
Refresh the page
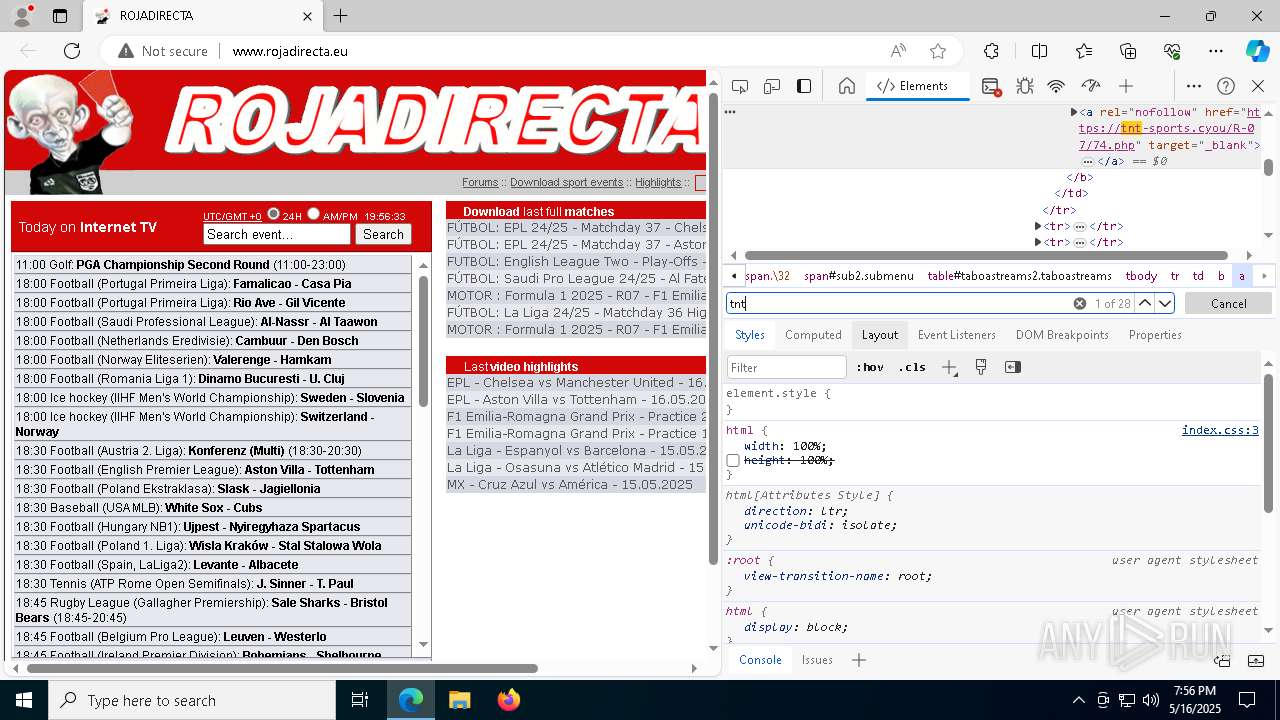pos(72,51)
